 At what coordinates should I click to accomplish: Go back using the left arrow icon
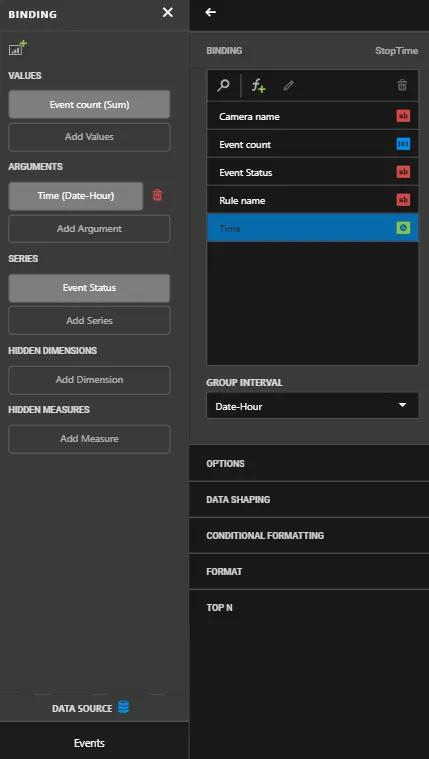tap(211, 13)
